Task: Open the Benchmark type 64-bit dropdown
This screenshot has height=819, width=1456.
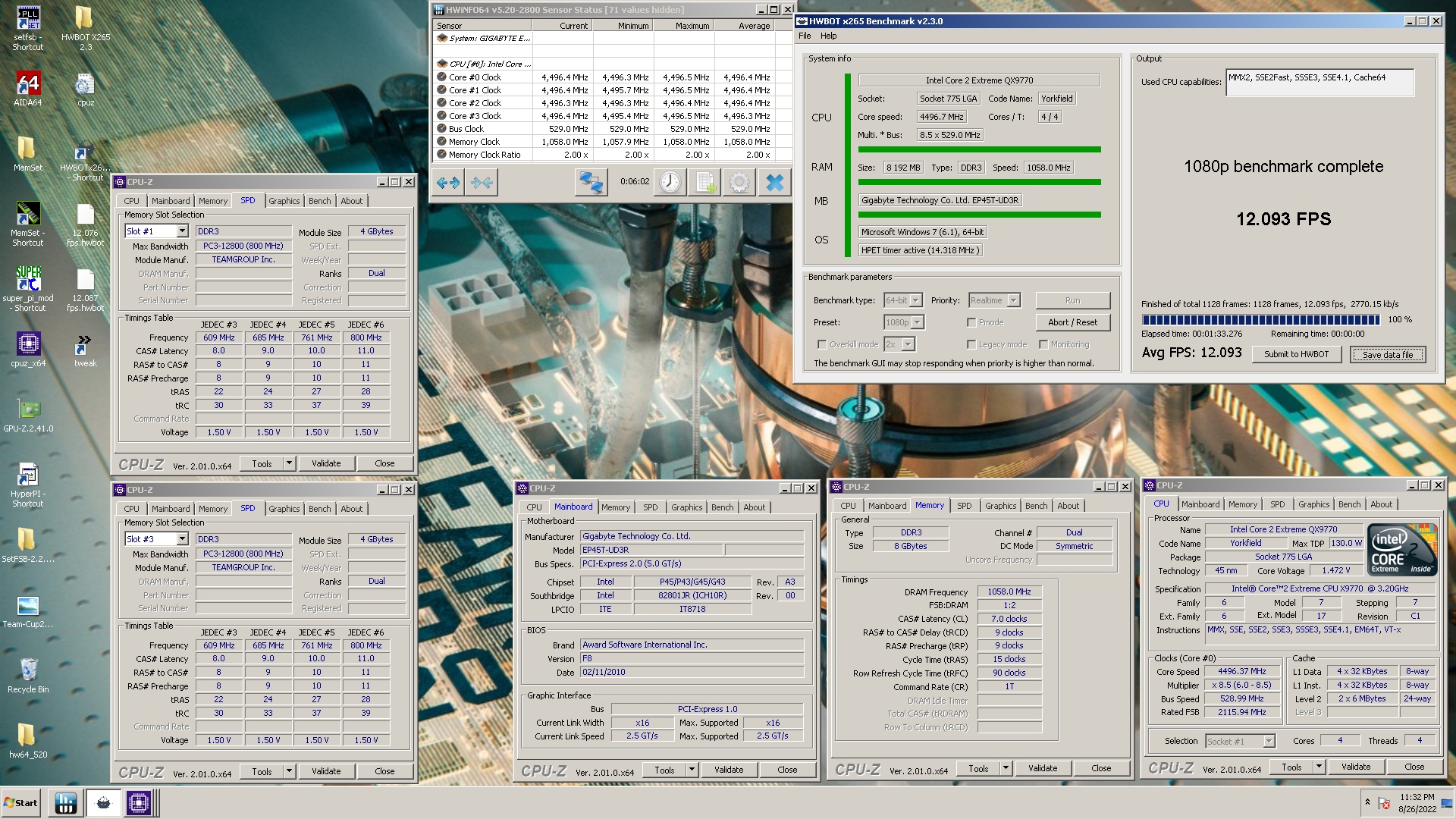Action: (903, 300)
